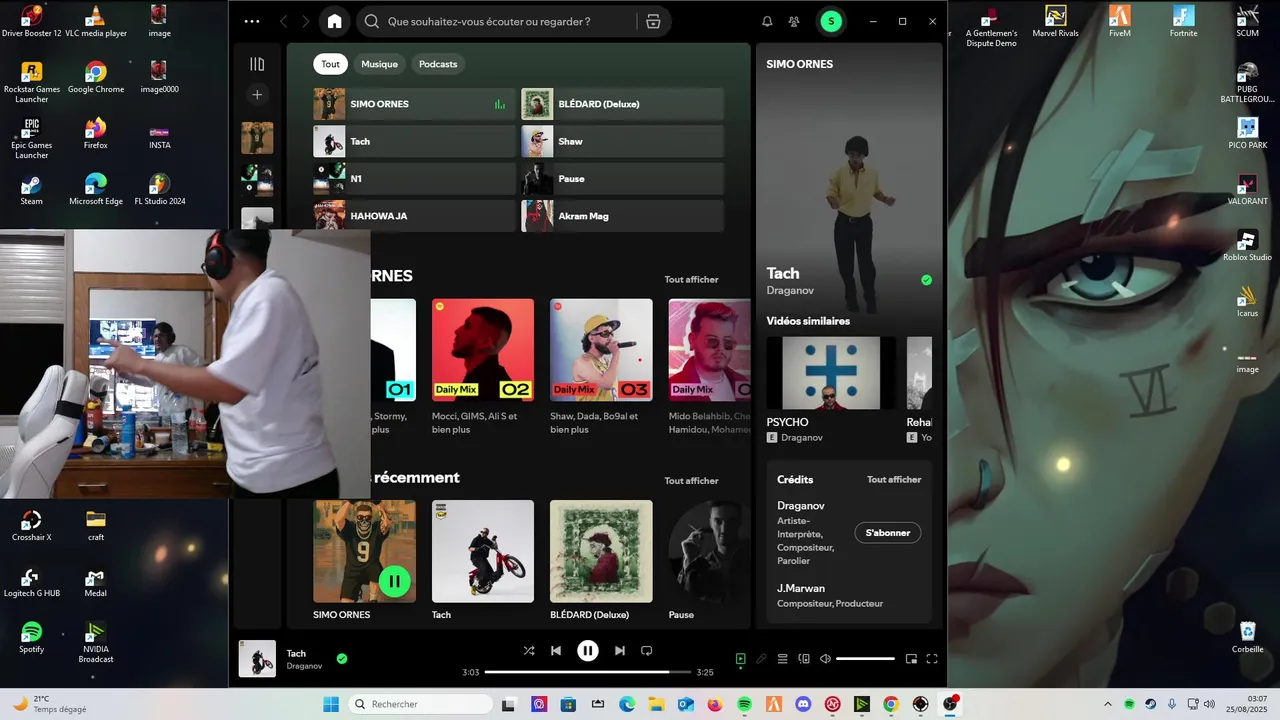Open first playlist thumbnail in sidebar
The image size is (1280, 720).
pyautogui.click(x=257, y=138)
